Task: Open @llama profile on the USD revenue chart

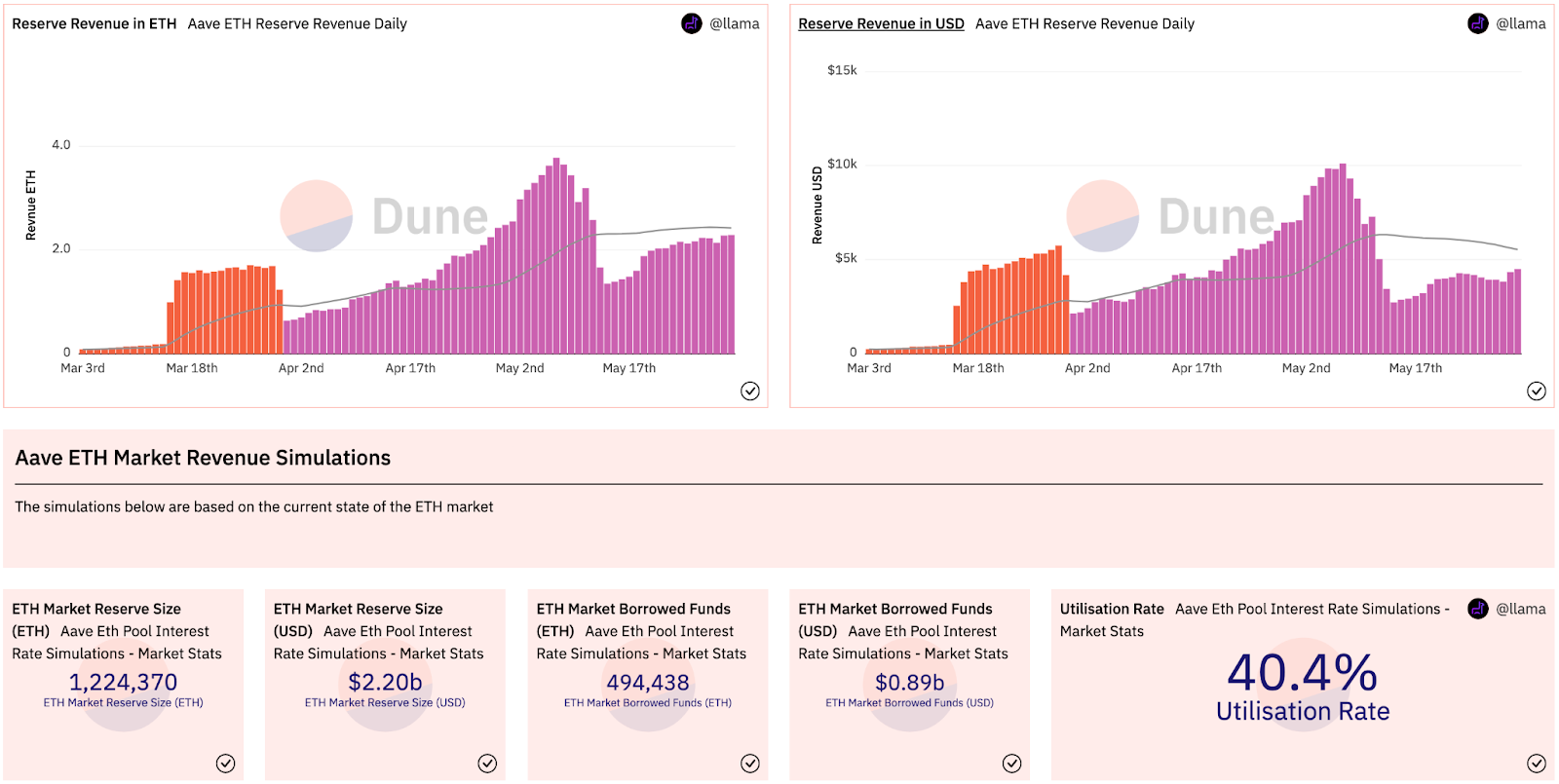Action: click(1521, 23)
